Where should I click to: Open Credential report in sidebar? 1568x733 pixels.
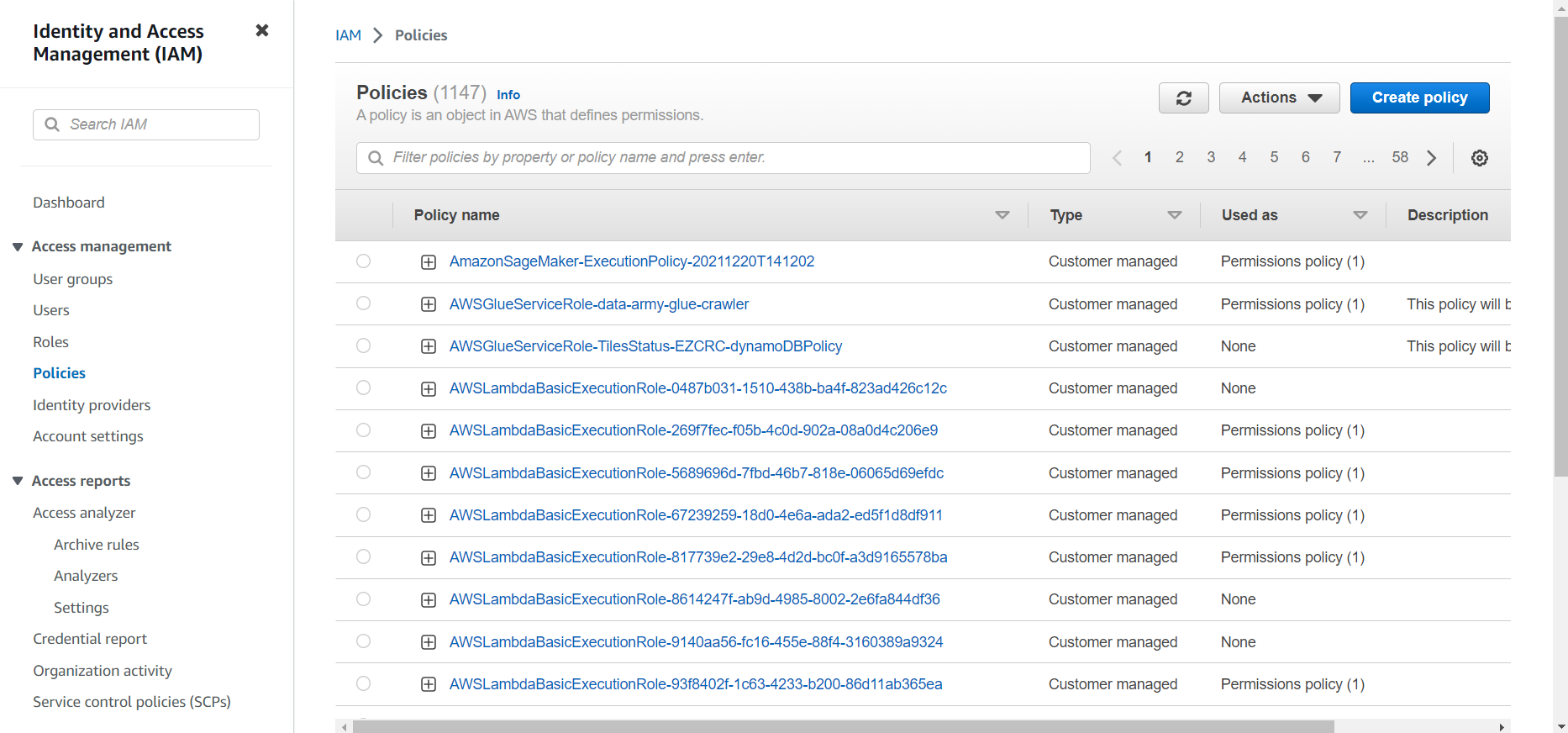(90, 639)
